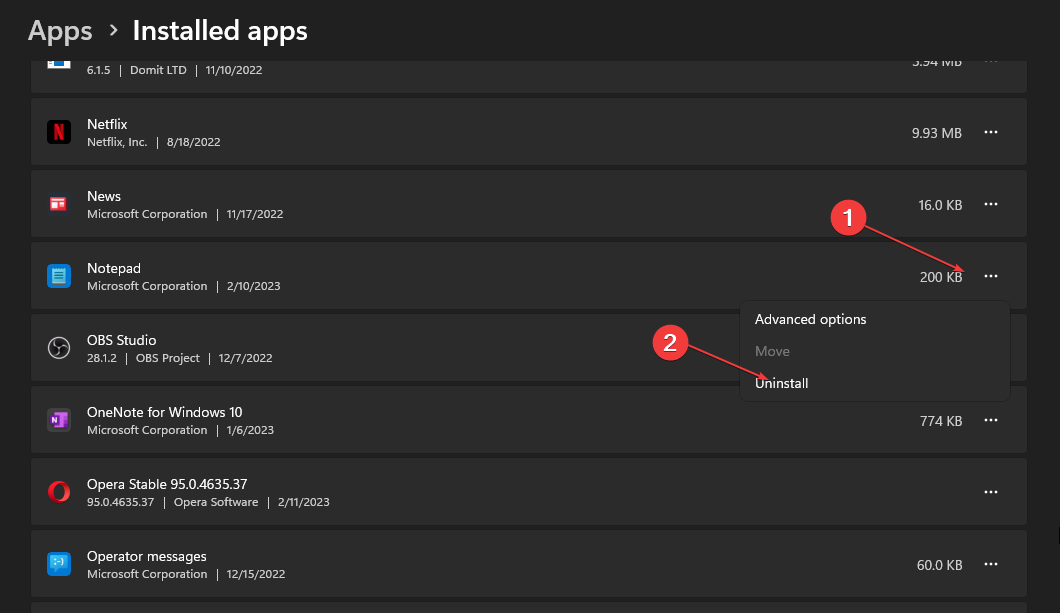The height and width of the screenshot is (613, 1060).
Task: Open the three-dot menu for News
Action: click(x=991, y=204)
